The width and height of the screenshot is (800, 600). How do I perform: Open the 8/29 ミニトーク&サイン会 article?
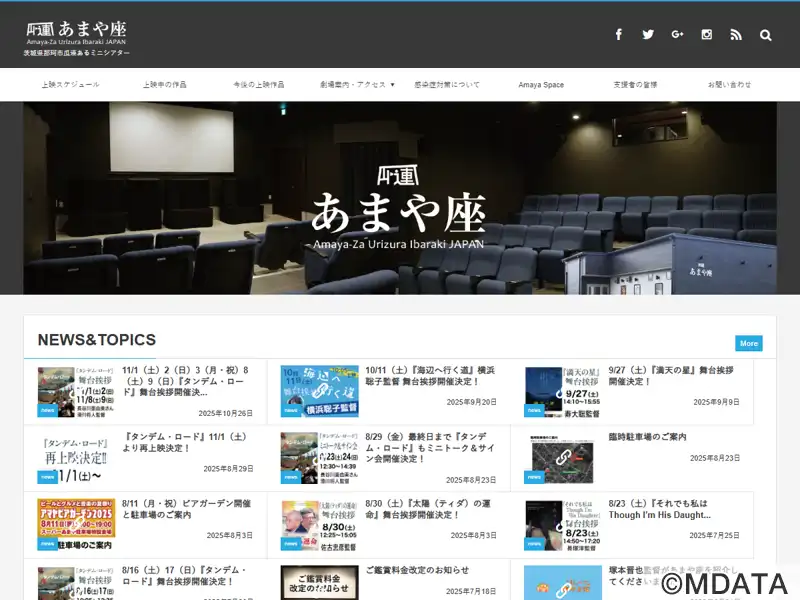pyautogui.click(x=430, y=447)
